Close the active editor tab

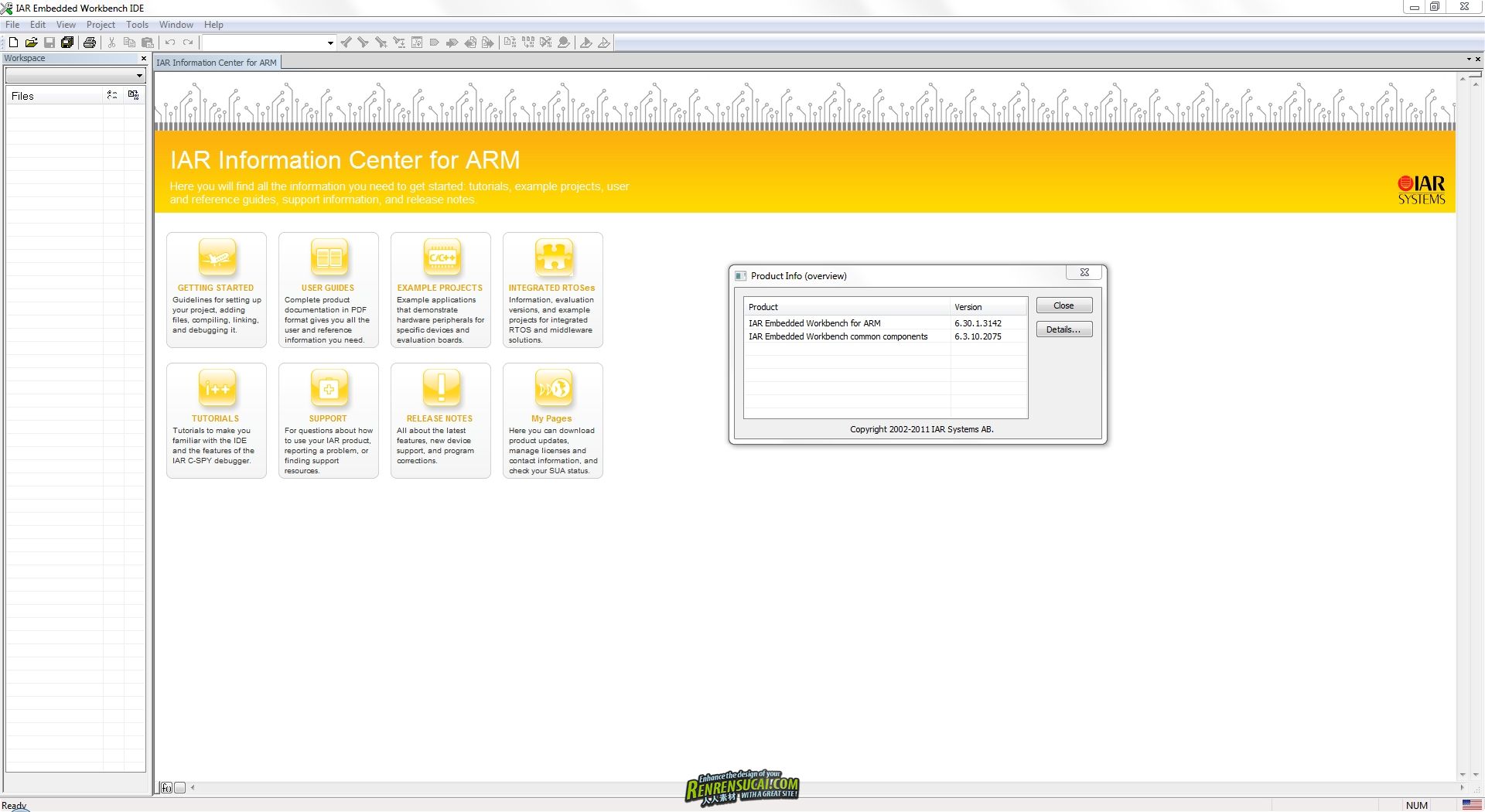[1478, 60]
